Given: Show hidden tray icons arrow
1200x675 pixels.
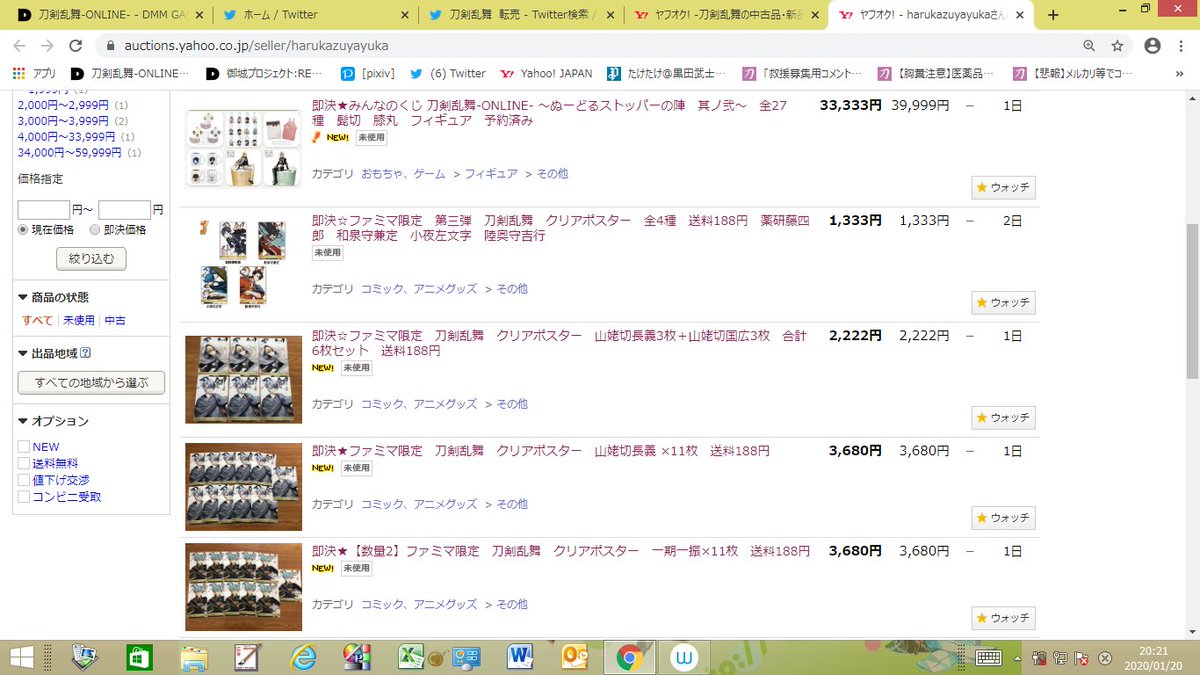Looking at the screenshot, I should (x=1016, y=657).
